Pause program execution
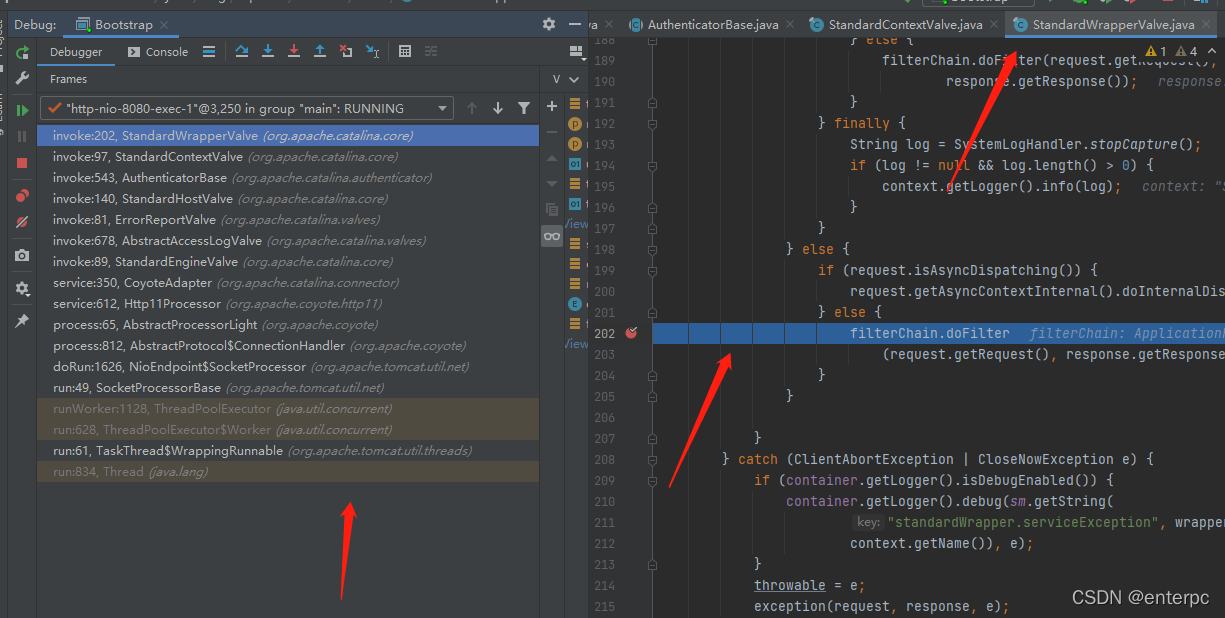 [x=21, y=136]
